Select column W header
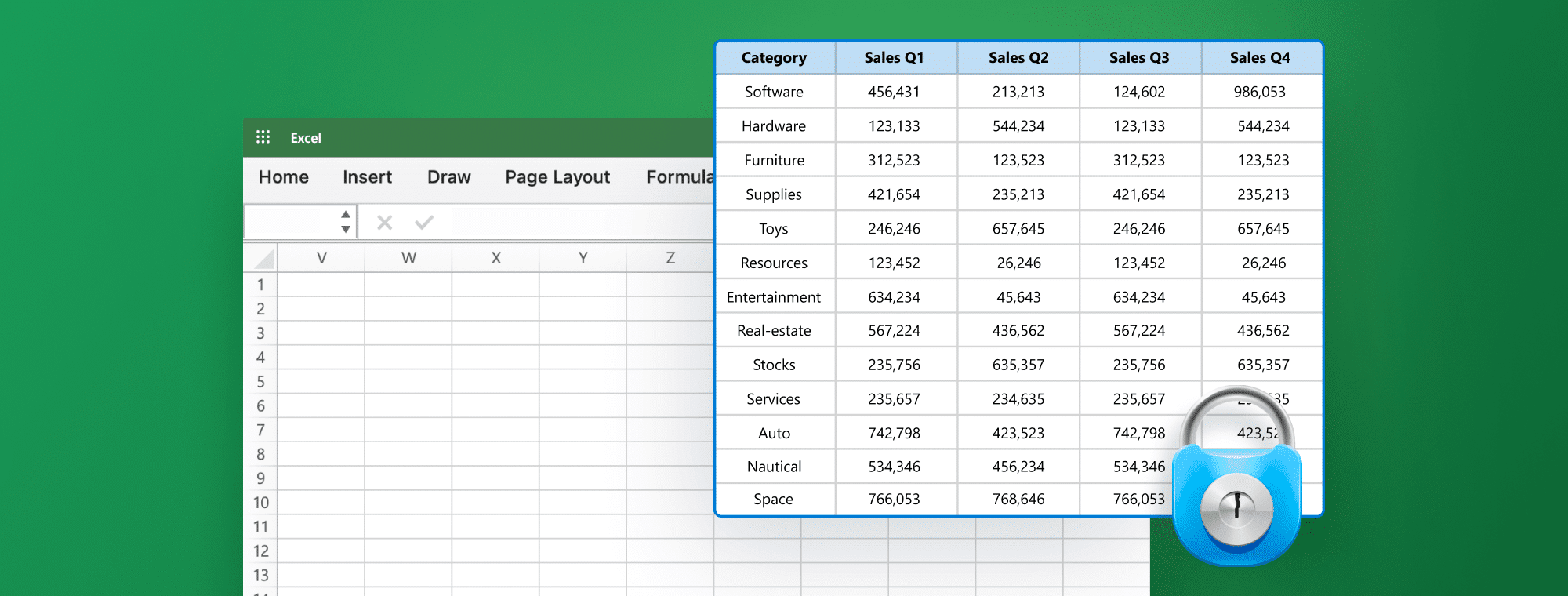The image size is (1568, 596). tap(408, 258)
